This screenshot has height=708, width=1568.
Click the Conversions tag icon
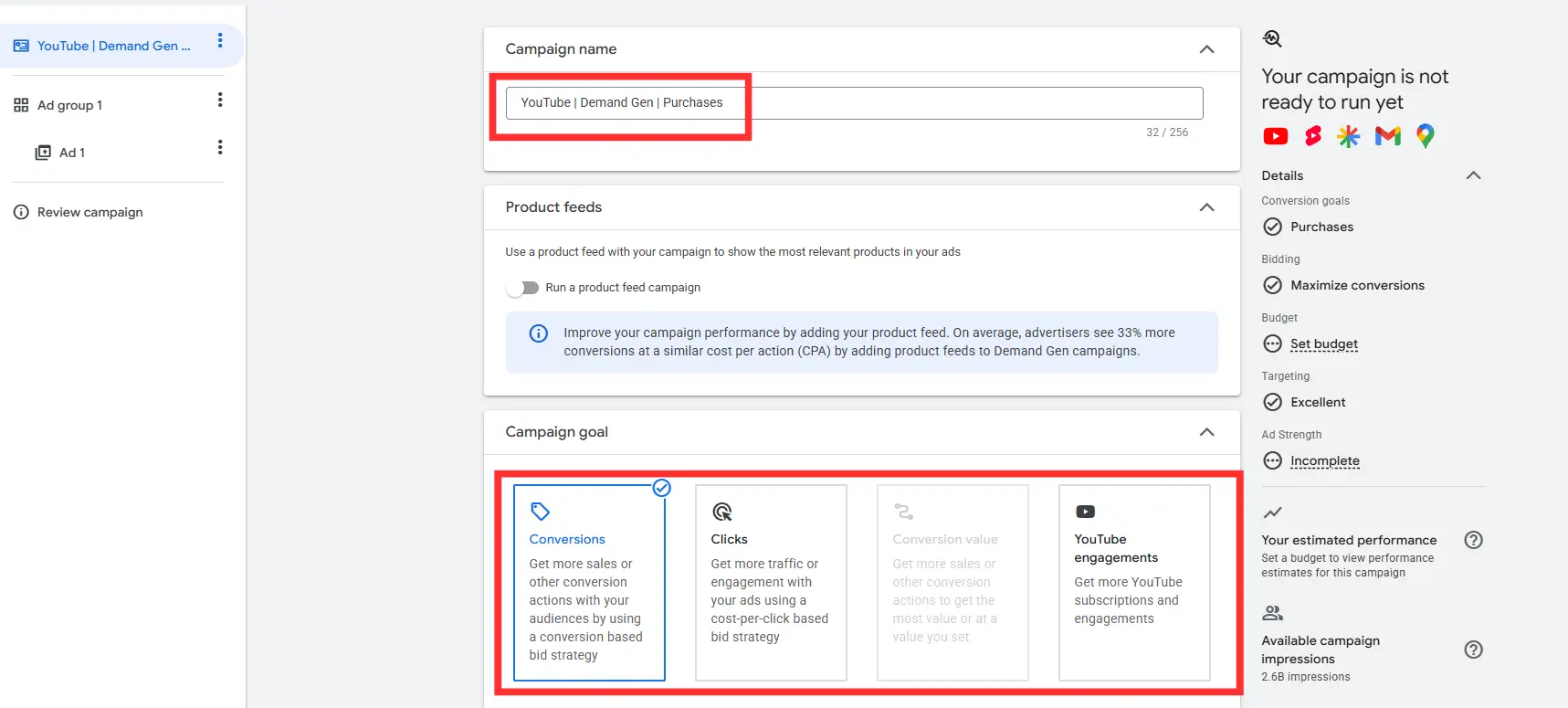click(x=540, y=512)
